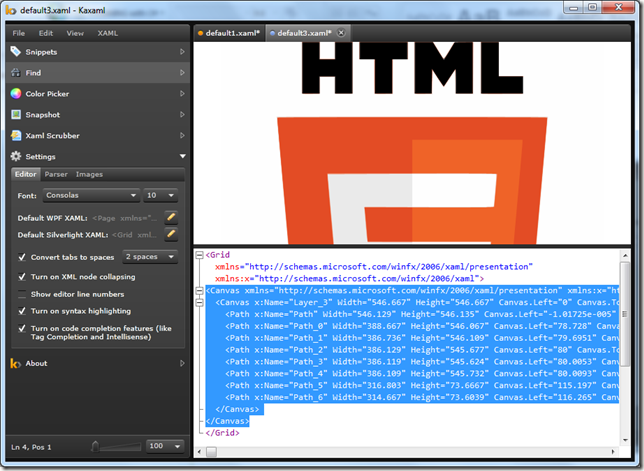Image resolution: width=644 pixels, height=471 pixels.
Task: Close the default3.xaml tab
Action: click(x=341, y=33)
